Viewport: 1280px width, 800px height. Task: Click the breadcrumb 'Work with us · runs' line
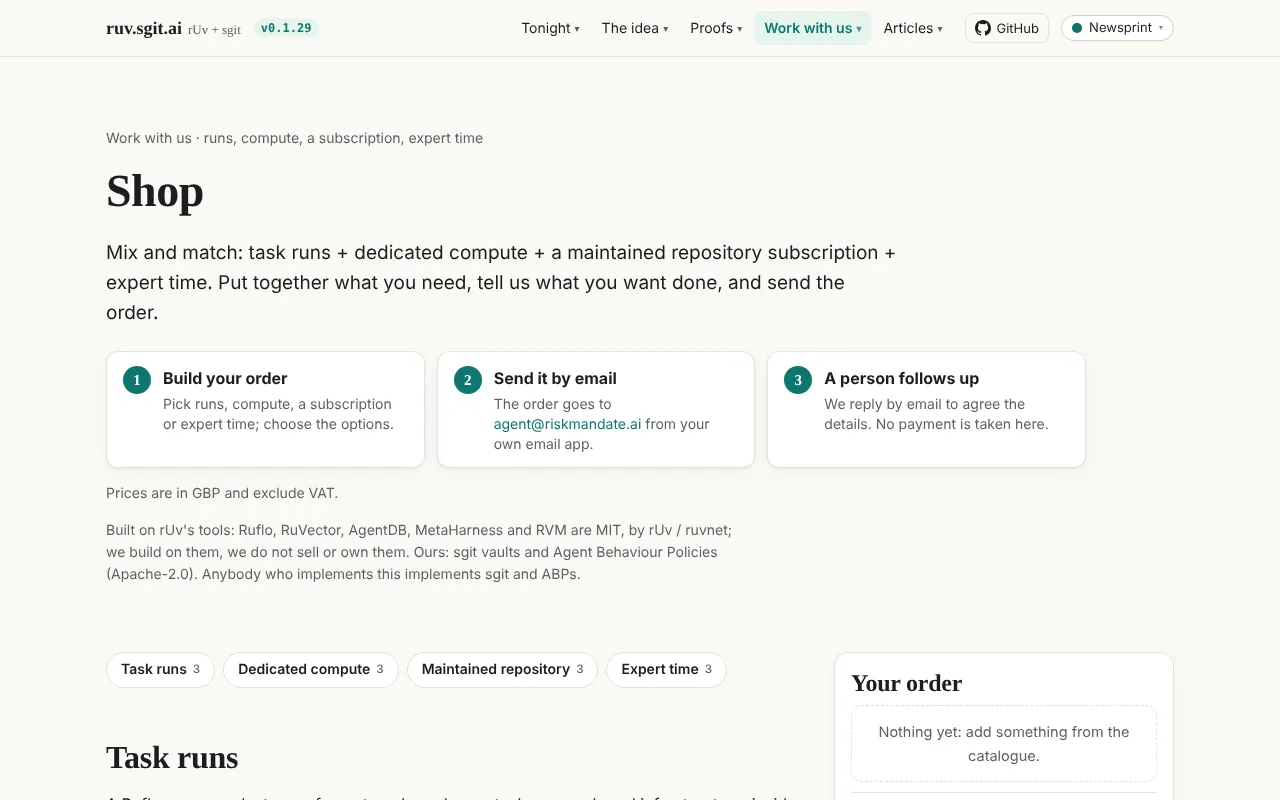click(x=294, y=138)
